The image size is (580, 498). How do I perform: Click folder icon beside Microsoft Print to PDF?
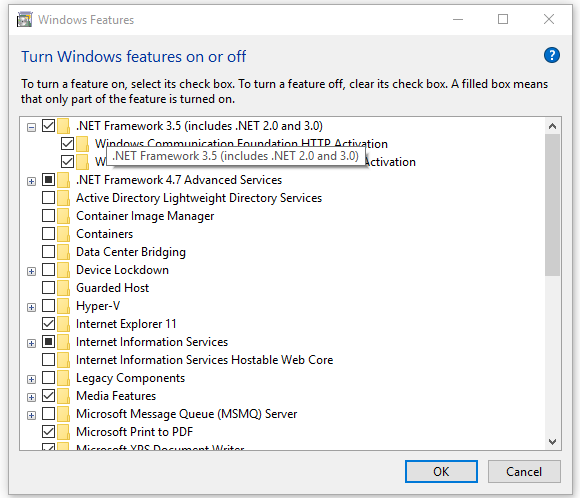[64, 432]
